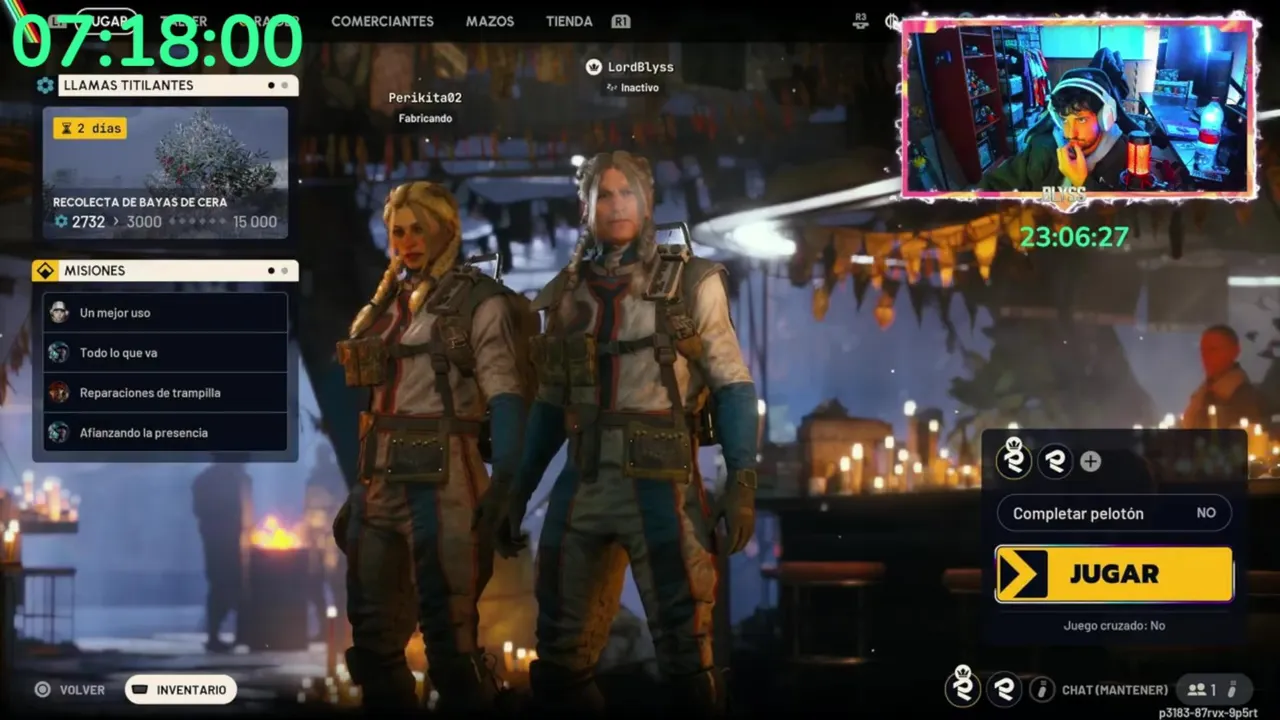Click the icon of 'Un mejor uso' mission
This screenshot has width=1280, height=720.
point(59,312)
